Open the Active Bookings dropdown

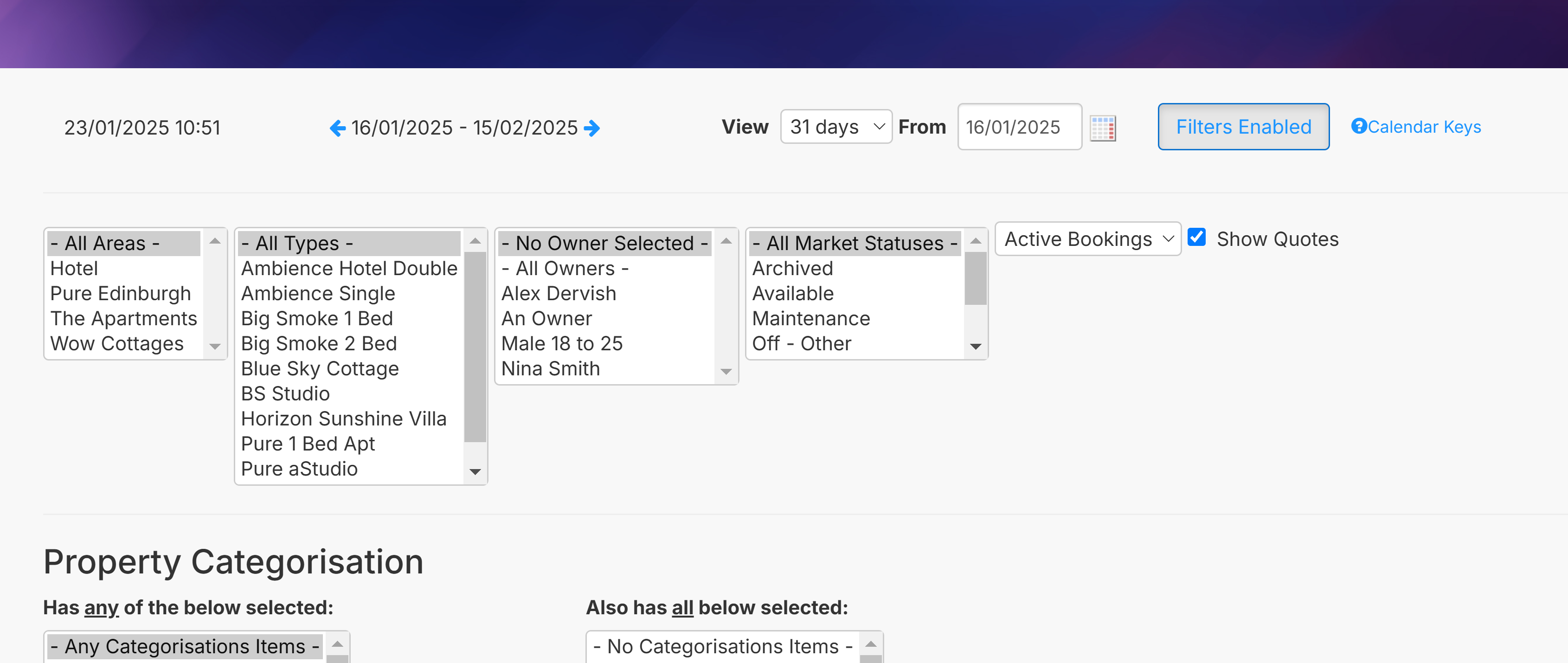point(1087,239)
